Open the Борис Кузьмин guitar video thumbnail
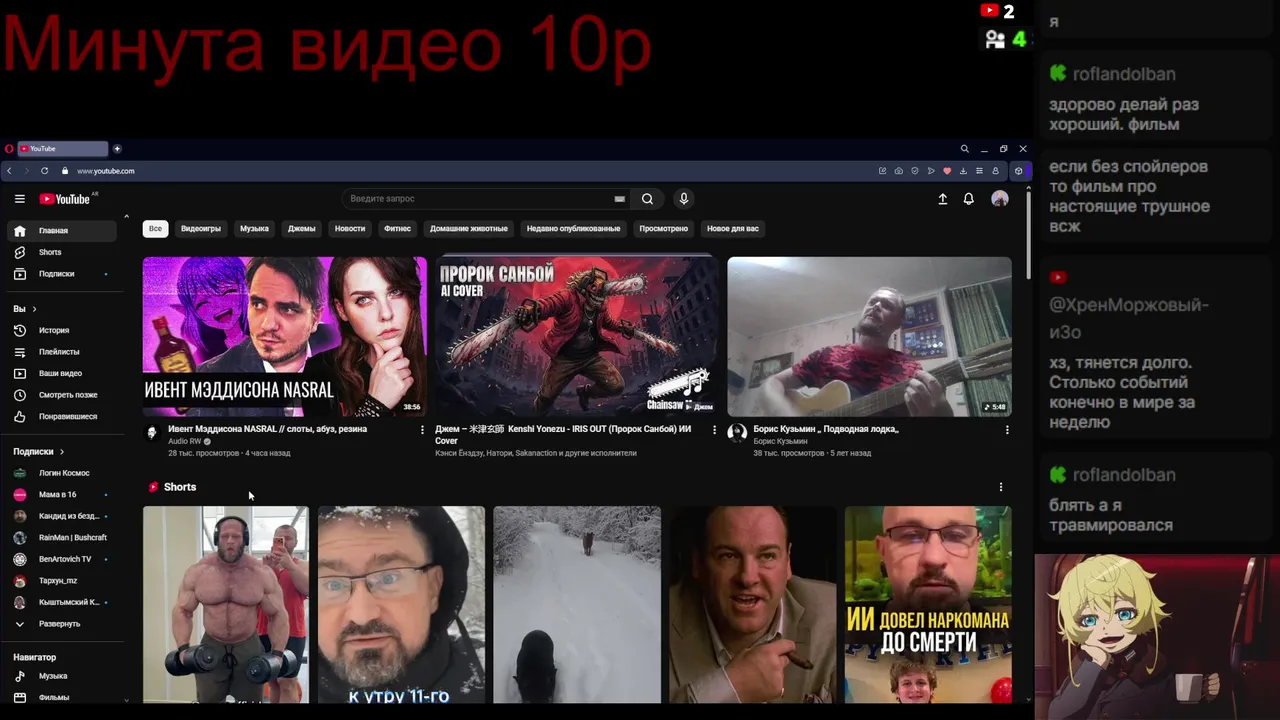This screenshot has width=1280, height=720. coord(869,337)
